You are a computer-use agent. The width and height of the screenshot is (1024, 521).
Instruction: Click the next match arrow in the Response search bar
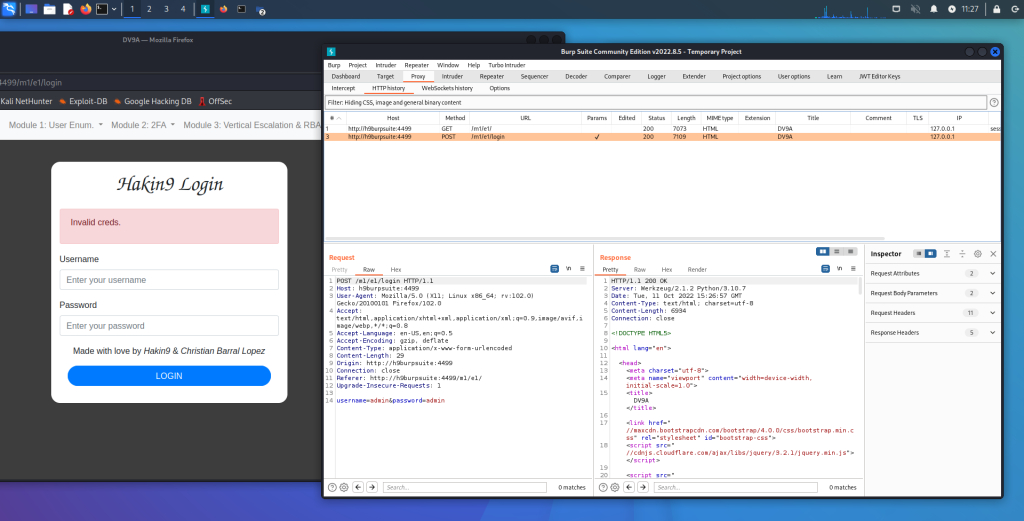coord(643,487)
